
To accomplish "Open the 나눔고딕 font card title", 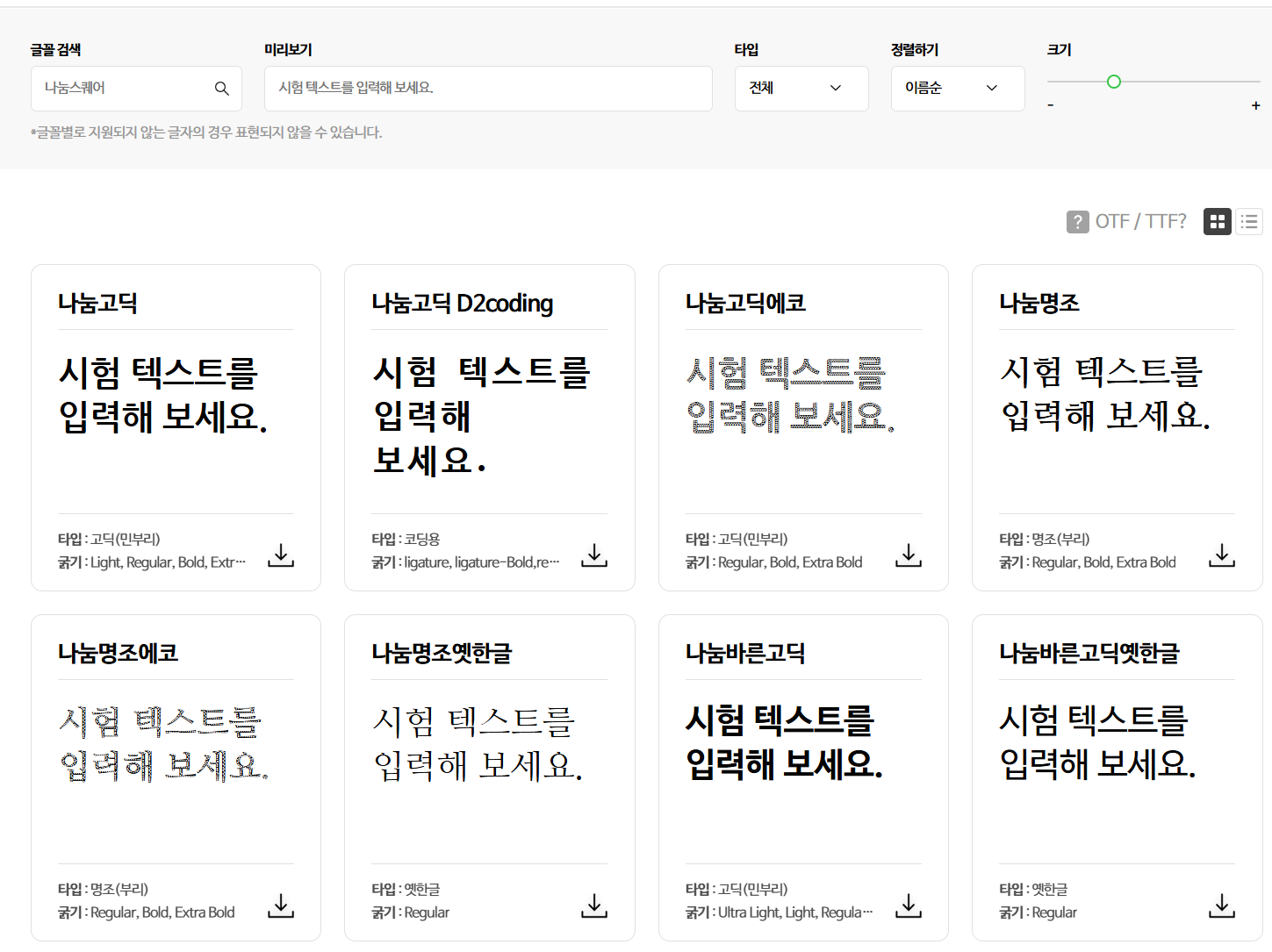I will 97,304.
